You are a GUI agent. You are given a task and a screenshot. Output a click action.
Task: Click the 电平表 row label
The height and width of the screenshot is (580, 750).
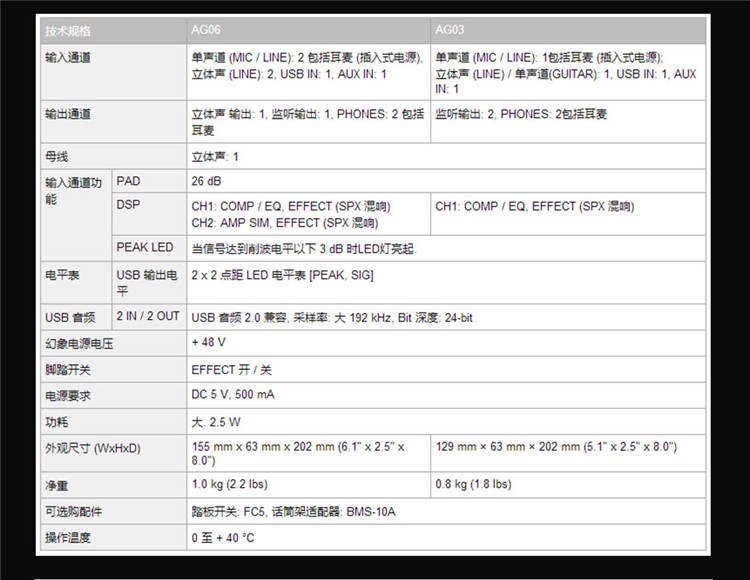click(x=62, y=275)
